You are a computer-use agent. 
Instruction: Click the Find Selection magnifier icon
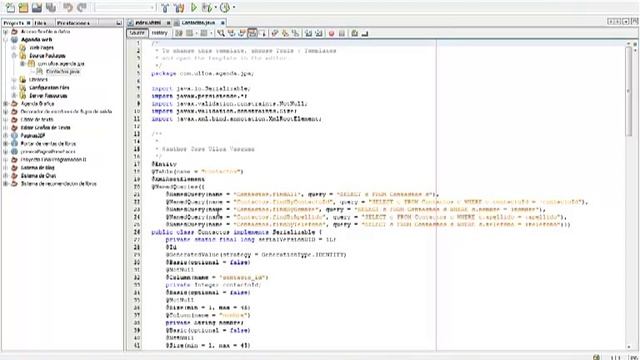(x=221, y=33)
